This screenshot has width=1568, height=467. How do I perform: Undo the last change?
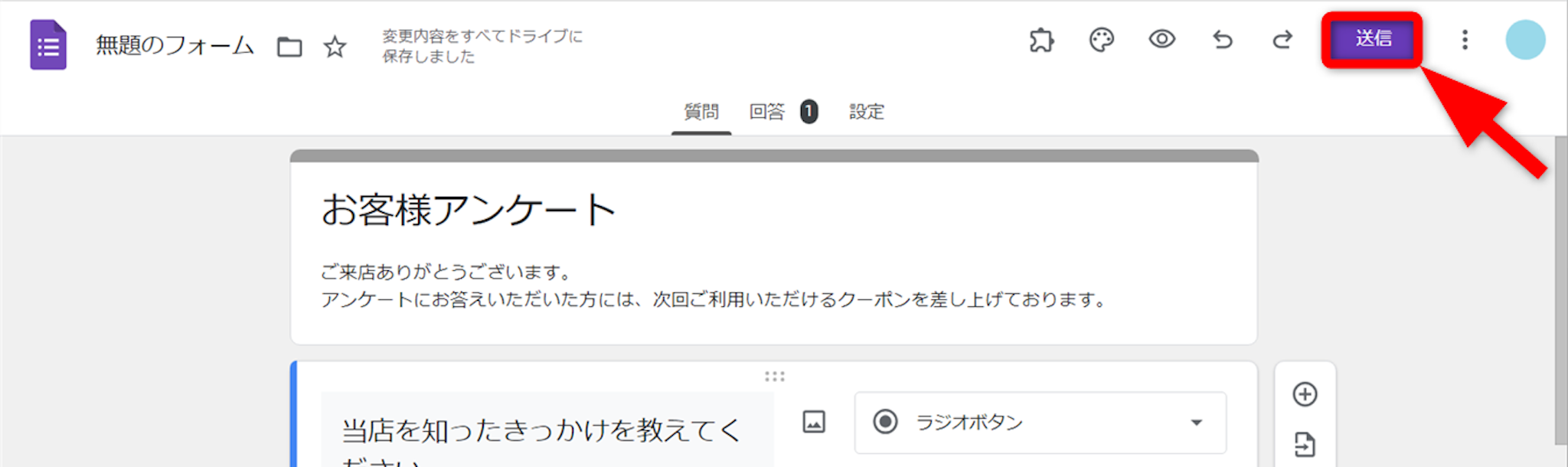click(x=1223, y=39)
